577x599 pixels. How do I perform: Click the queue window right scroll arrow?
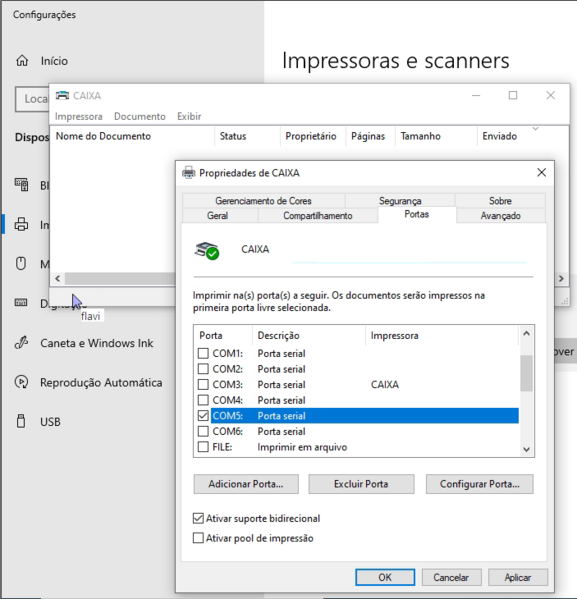[561, 278]
